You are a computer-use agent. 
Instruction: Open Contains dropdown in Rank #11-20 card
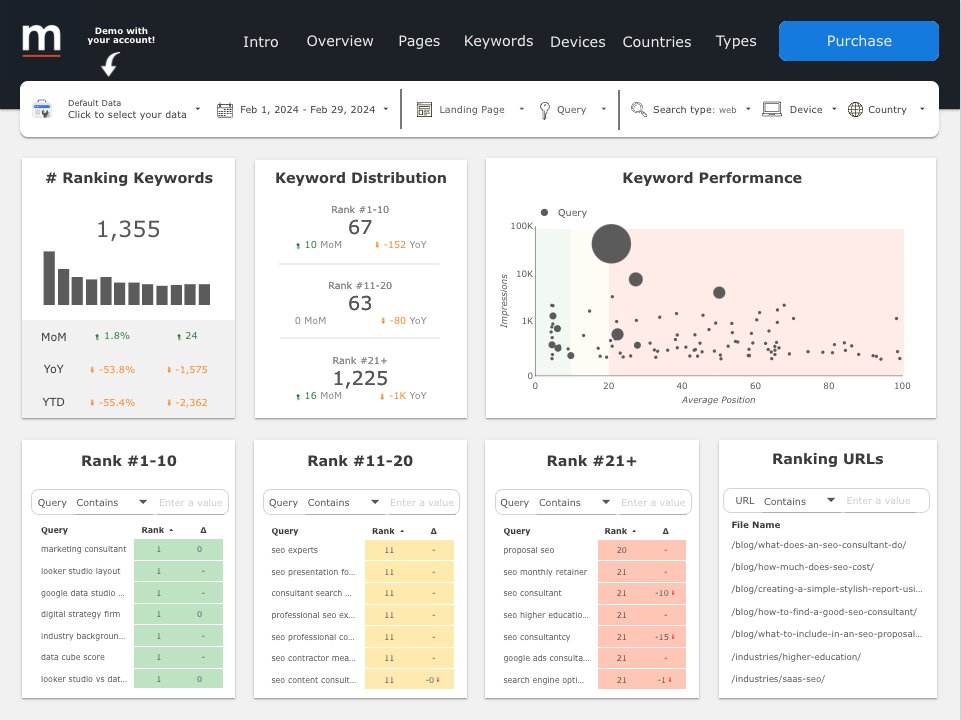(x=343, y=502)
